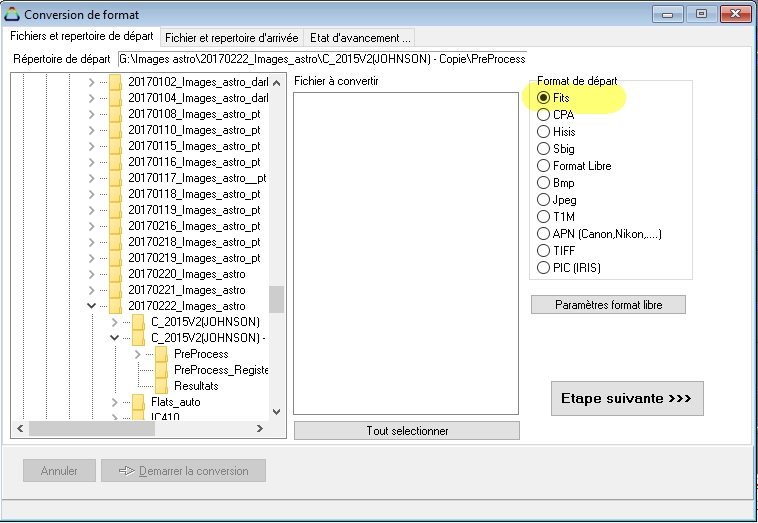758x523 pixels.
Task: Collapse the 20170222_Images_astro folder
Action: coord(91,306)
